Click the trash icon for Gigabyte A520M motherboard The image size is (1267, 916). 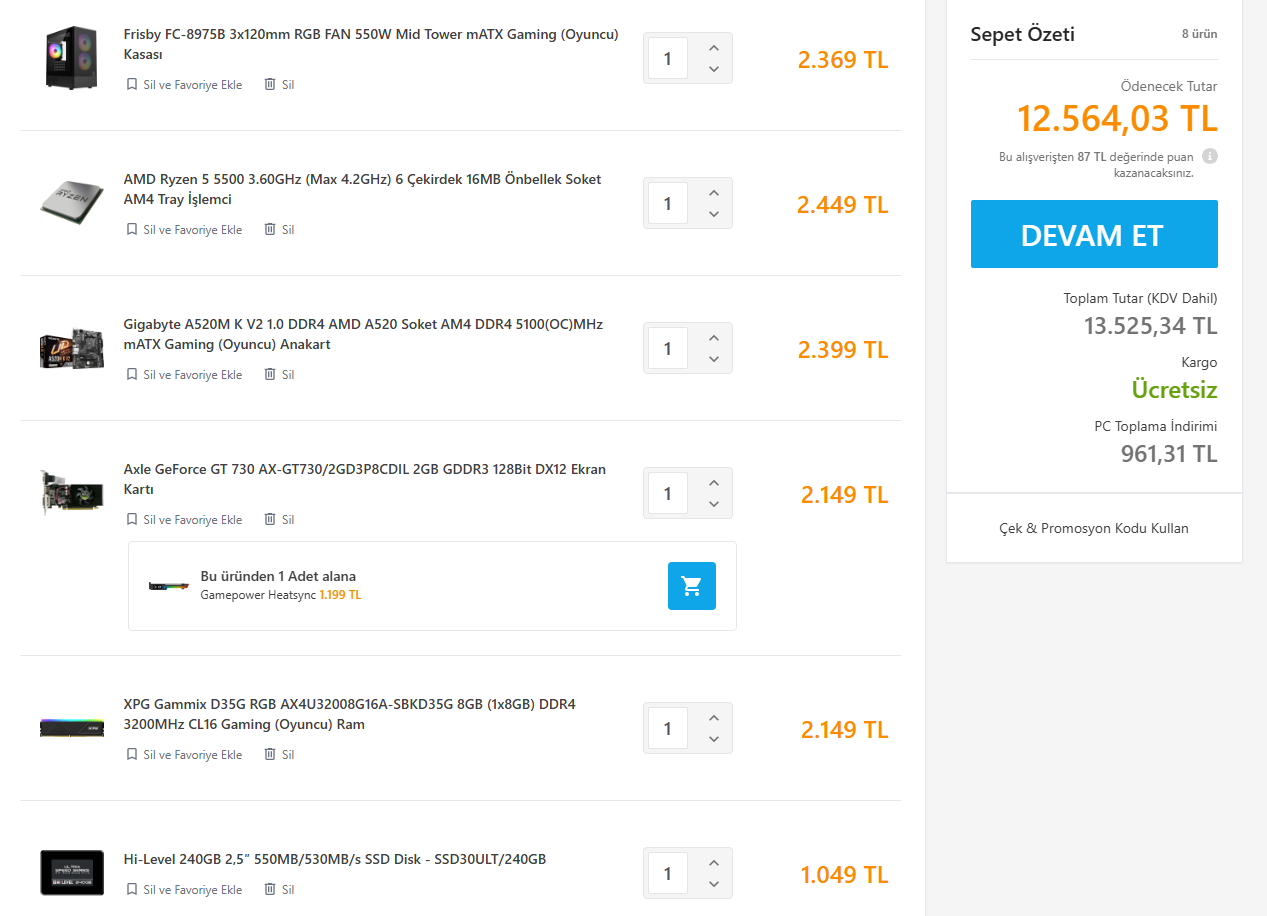click(x=269, y=375)
